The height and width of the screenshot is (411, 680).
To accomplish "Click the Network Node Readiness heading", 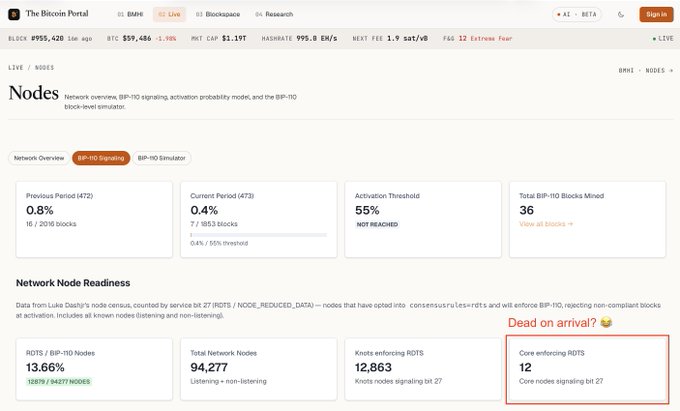I will pos(73,283).
